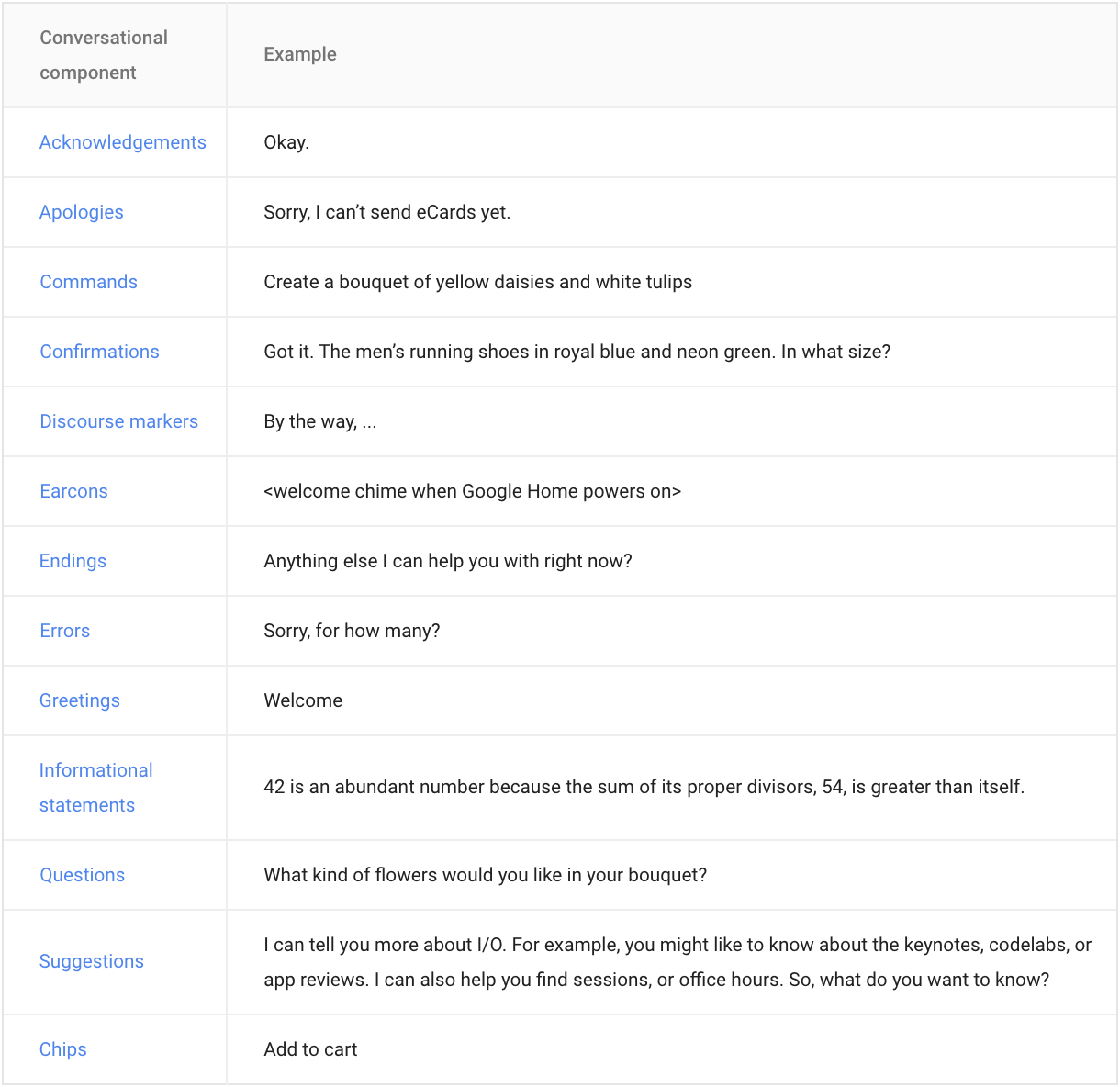Open the Informational statements link
The height and width of the screenshot is (1087, 1120).
(95, 770)
